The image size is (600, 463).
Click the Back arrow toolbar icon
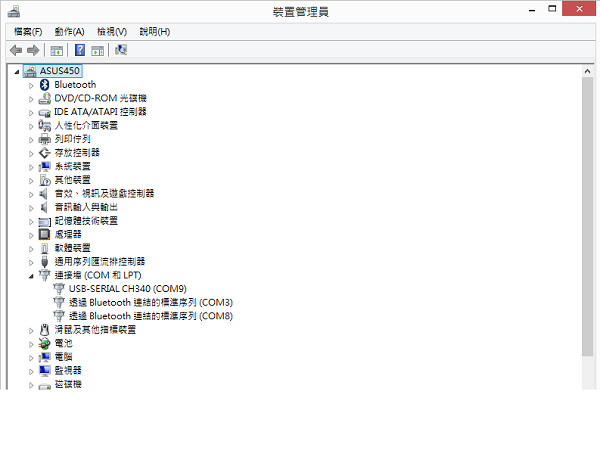[16, 50]
